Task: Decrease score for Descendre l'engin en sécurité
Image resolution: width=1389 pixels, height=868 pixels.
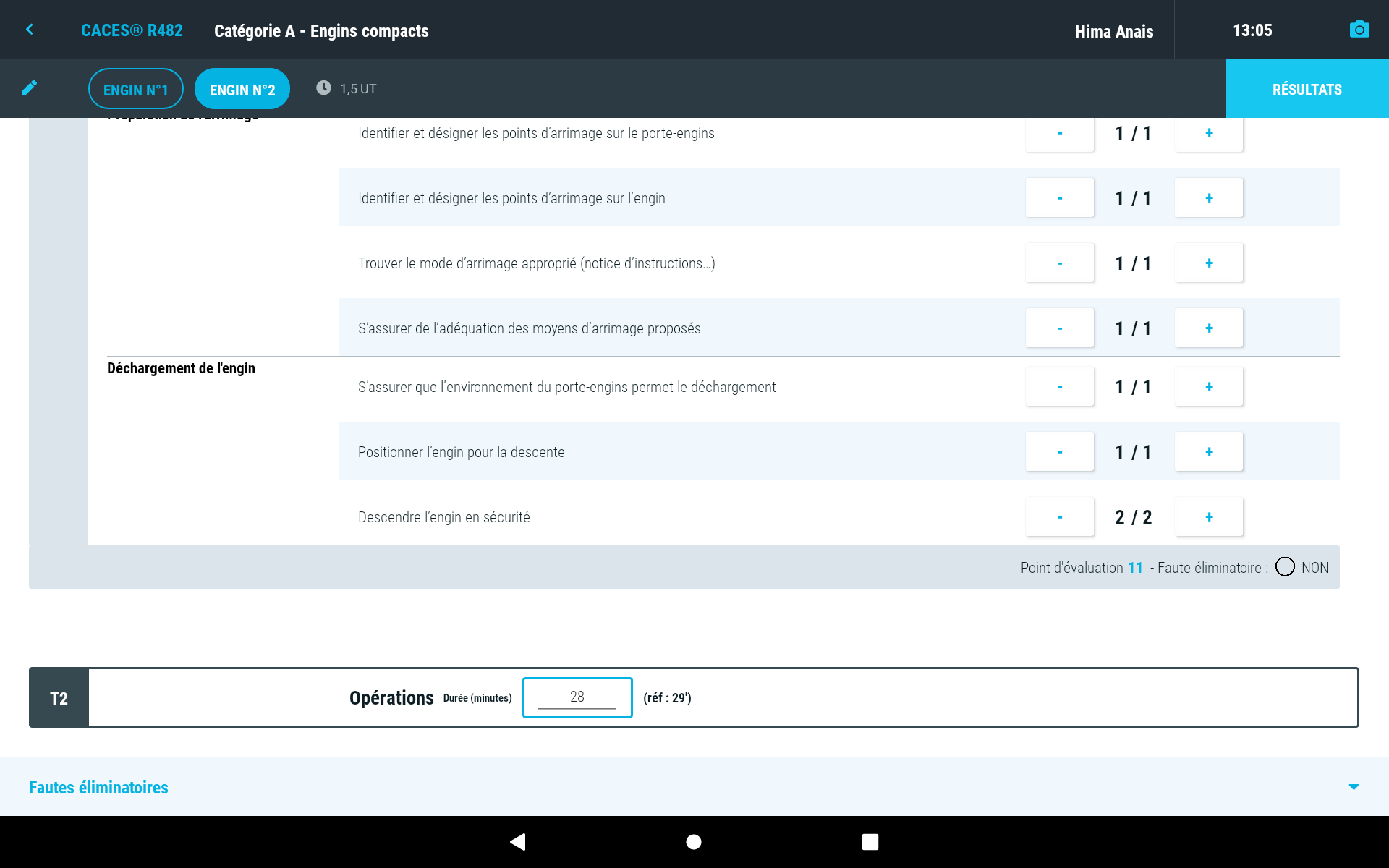Action: 1060,516
